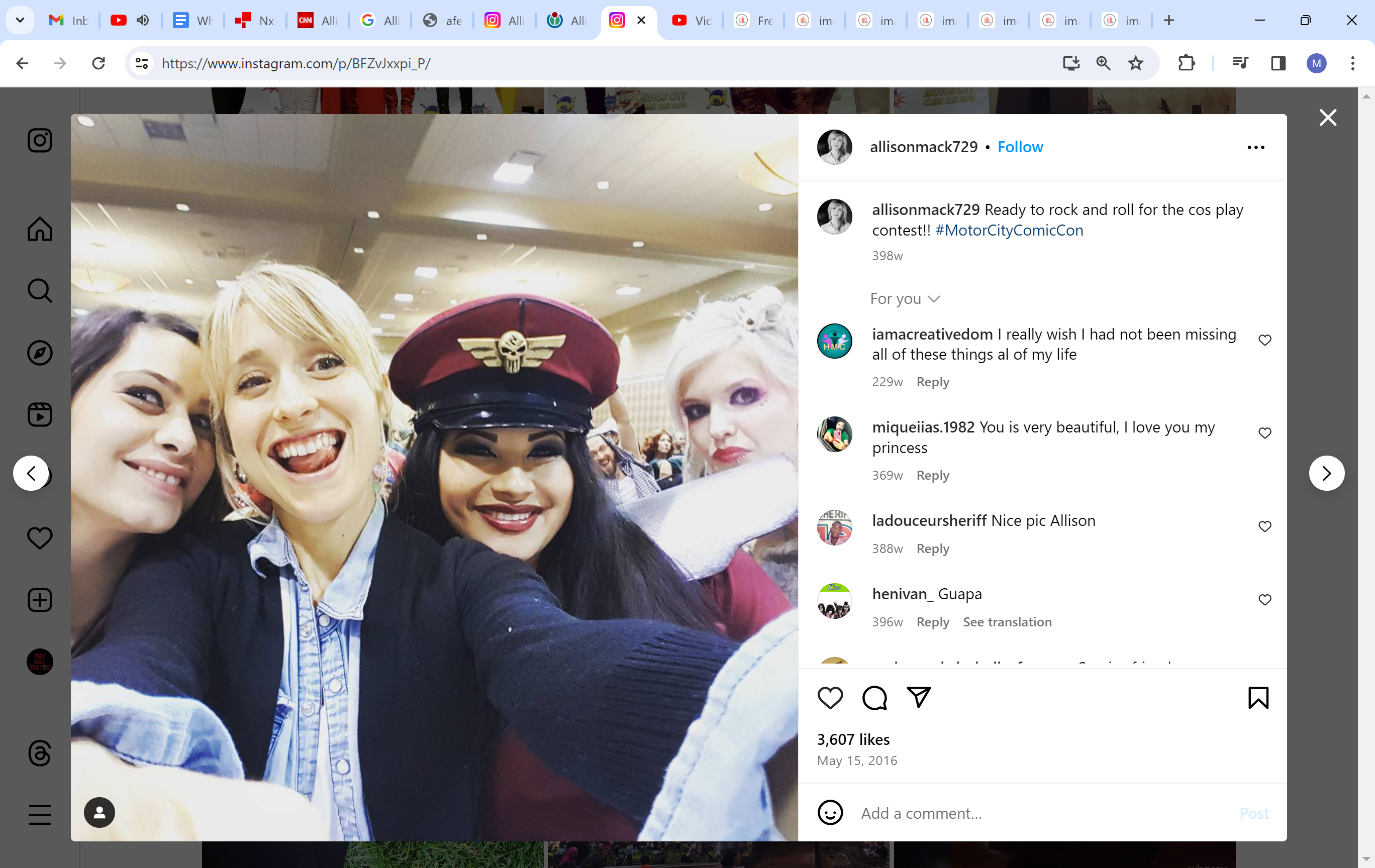Open Threads icon in sidebar

click(x=39, y=753)
